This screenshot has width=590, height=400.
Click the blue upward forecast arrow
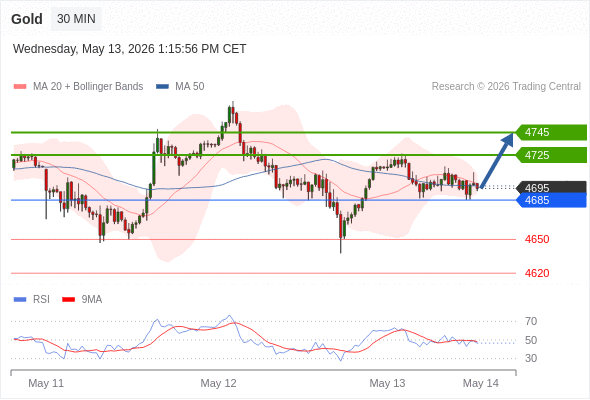497,160
